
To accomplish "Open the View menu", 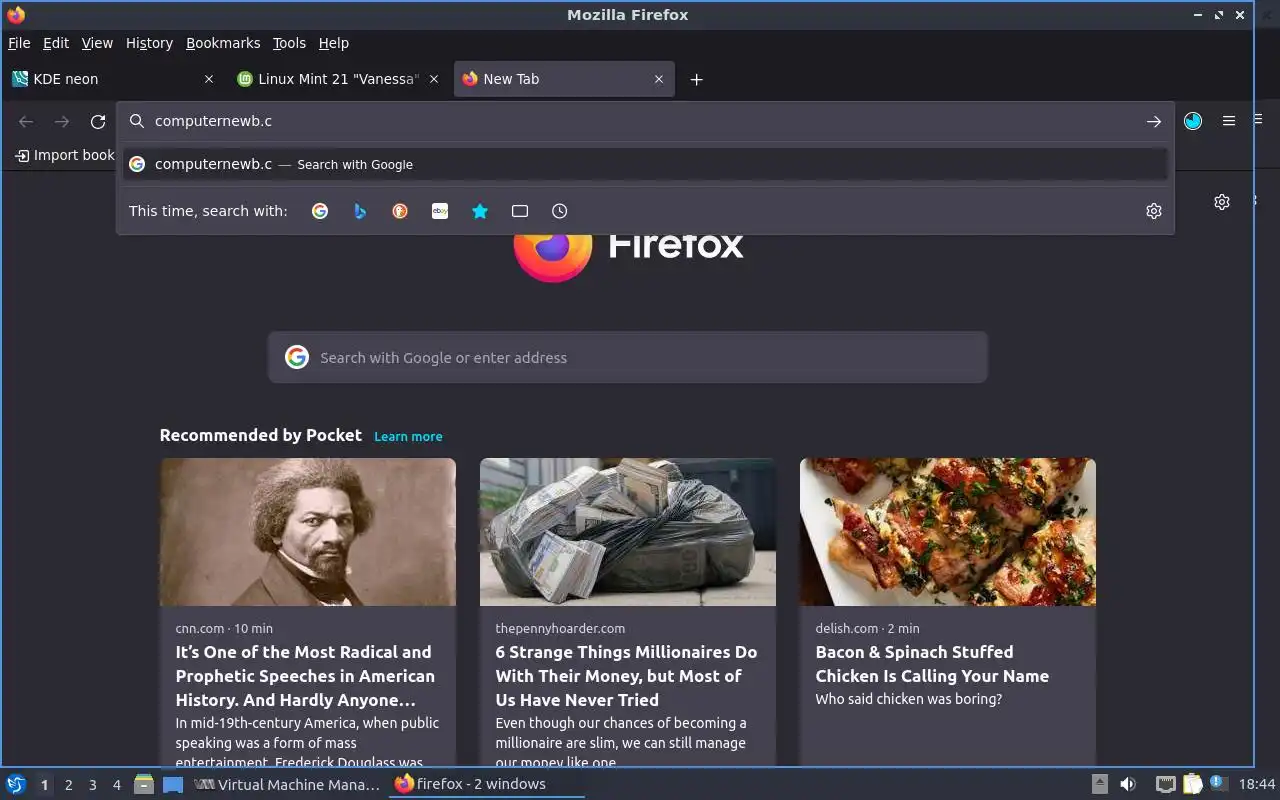I will point(97,43).
